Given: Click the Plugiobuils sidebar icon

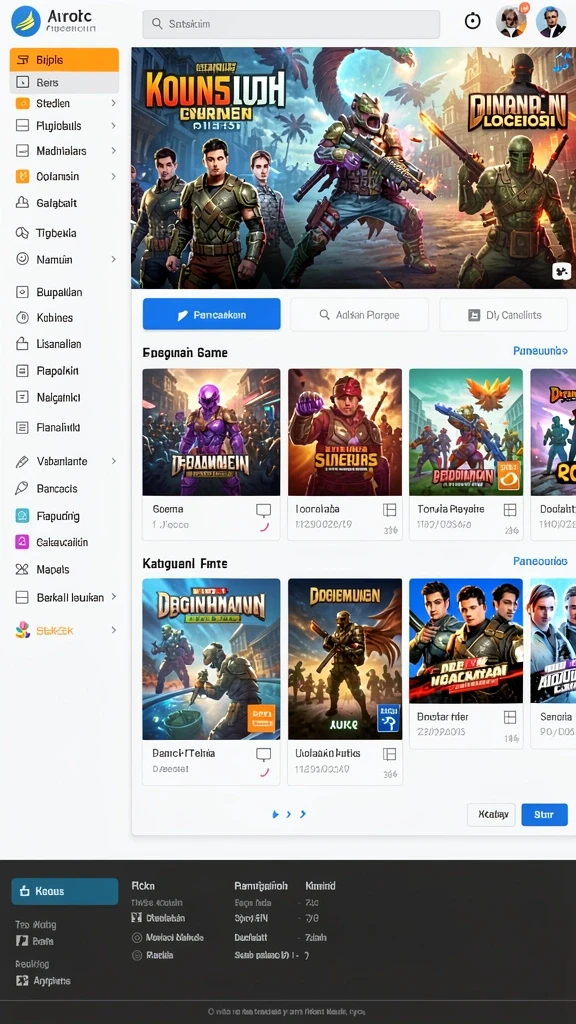Looking at the screenshot, I should click(x=22, y=125).
